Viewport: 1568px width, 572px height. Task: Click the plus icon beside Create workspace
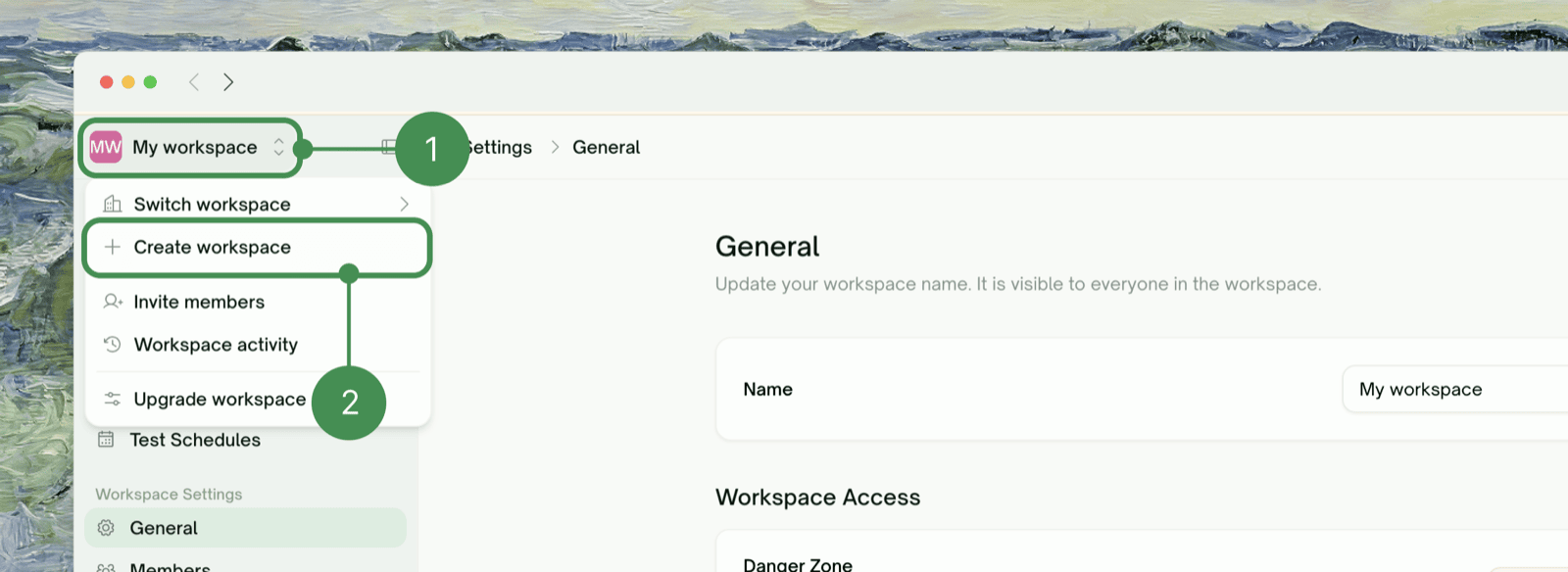(x=113, y=247)
